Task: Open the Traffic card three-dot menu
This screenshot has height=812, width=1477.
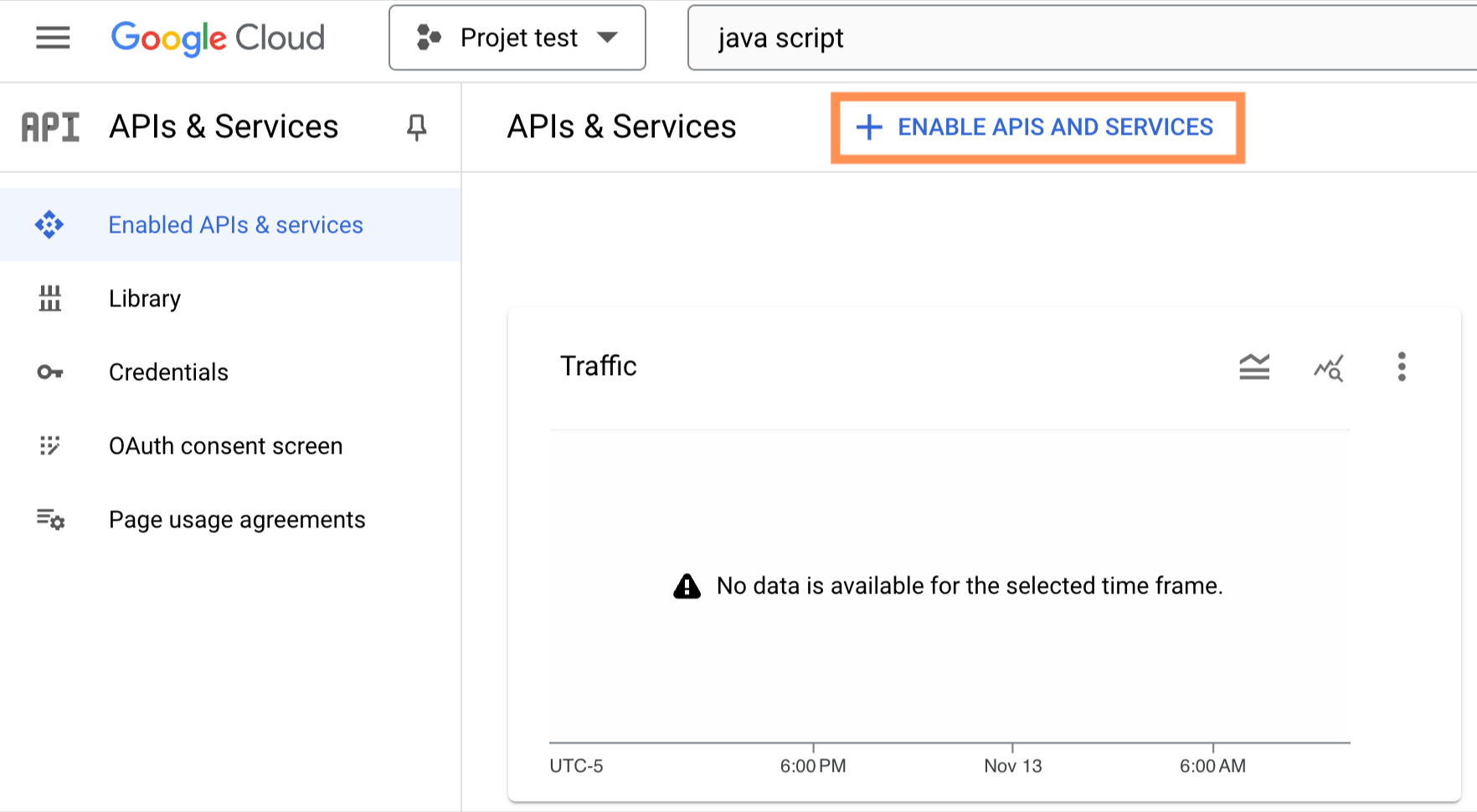Action: click(1402, 367)
